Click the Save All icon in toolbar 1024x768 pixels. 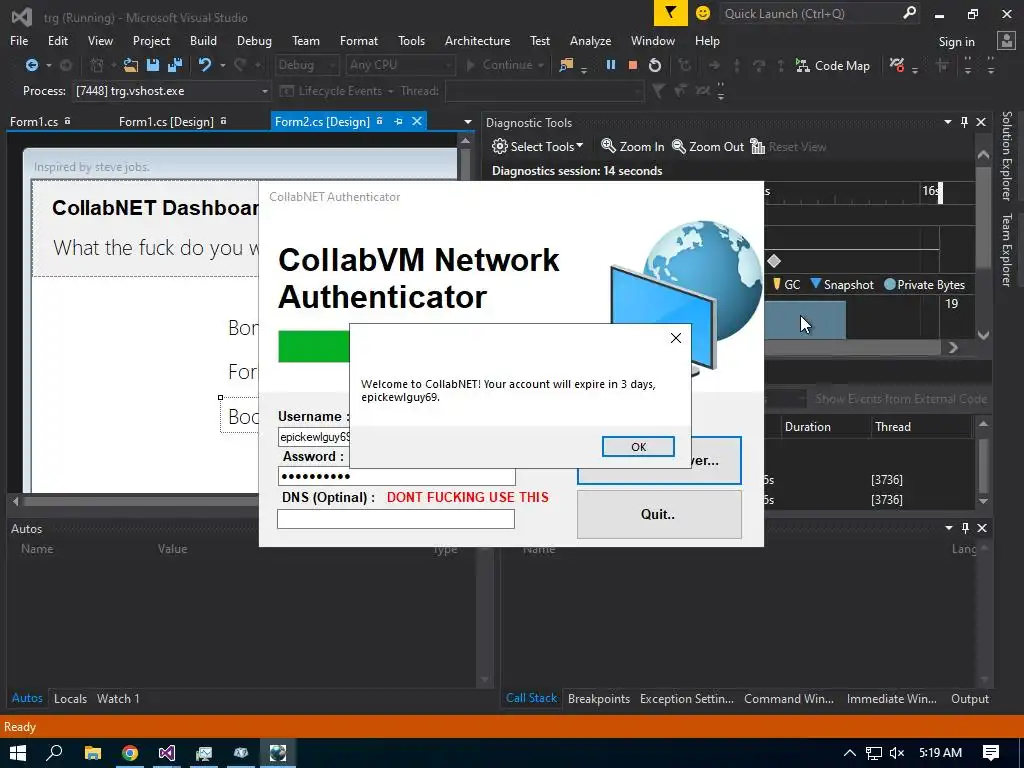[x=175, y=65]
